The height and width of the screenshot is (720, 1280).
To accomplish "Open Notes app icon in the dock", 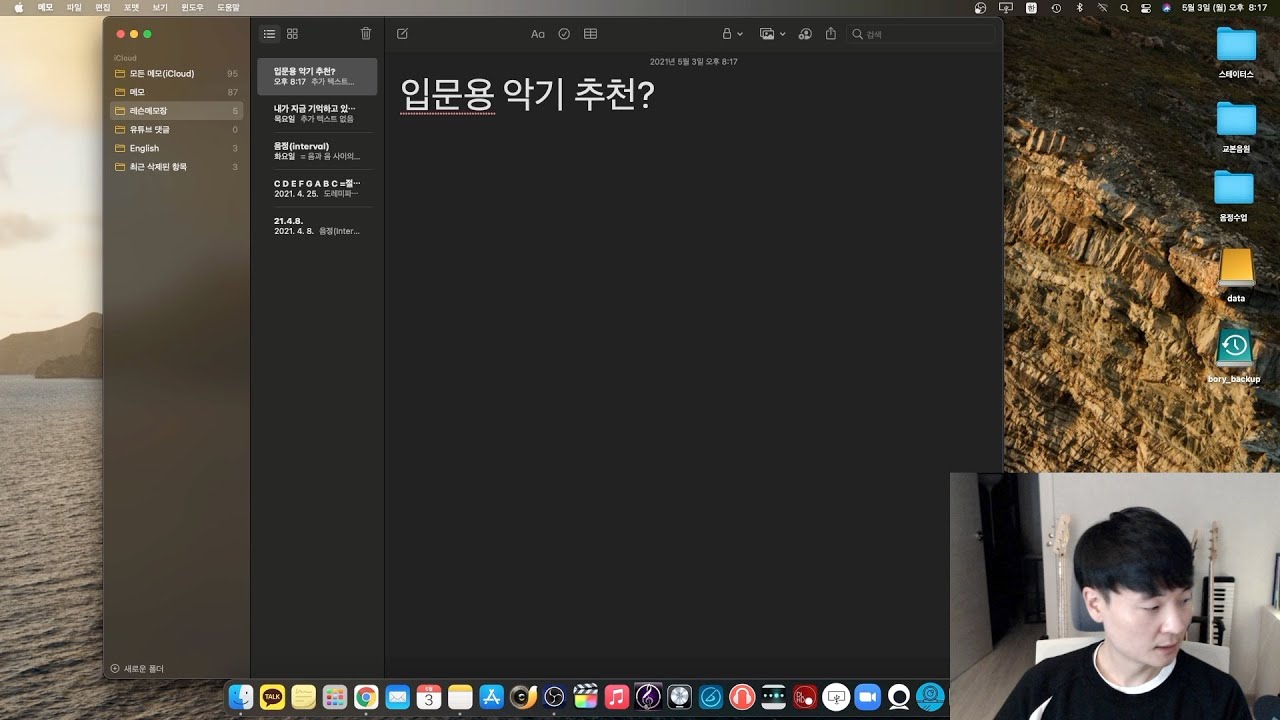I will pos(460,697).
